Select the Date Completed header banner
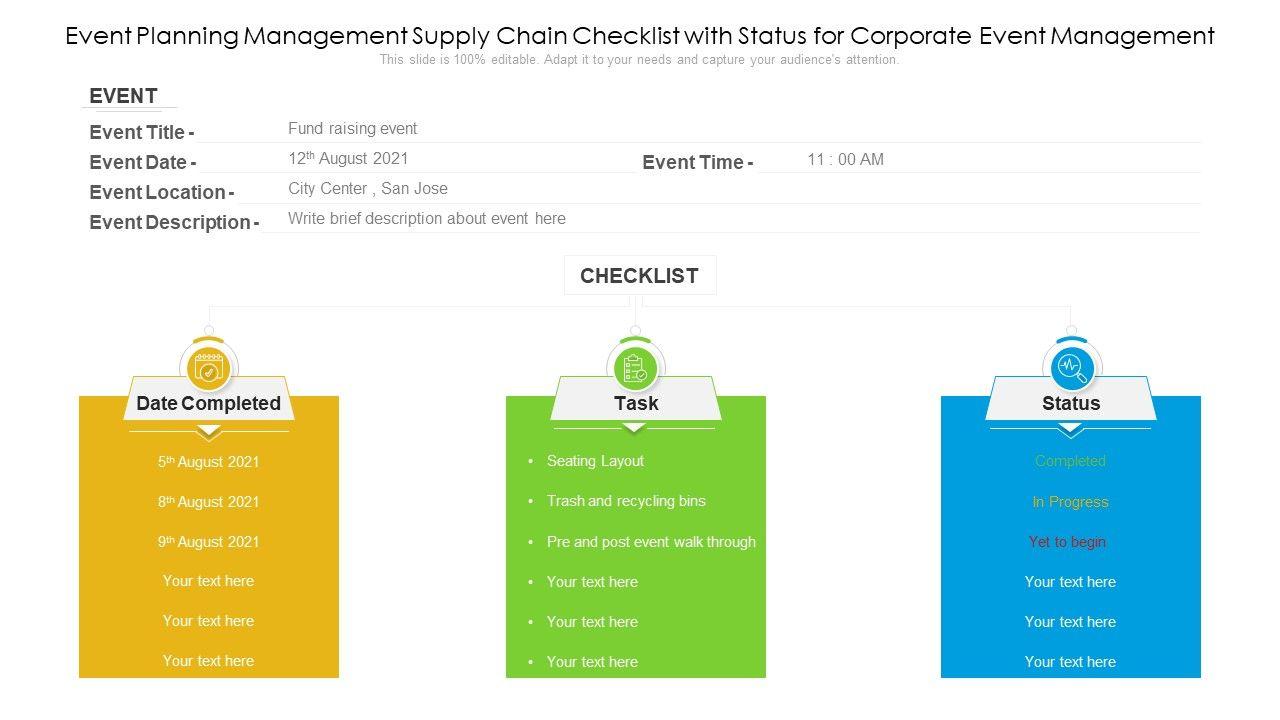The image size is (1280, 720). (x=208, y=403)
